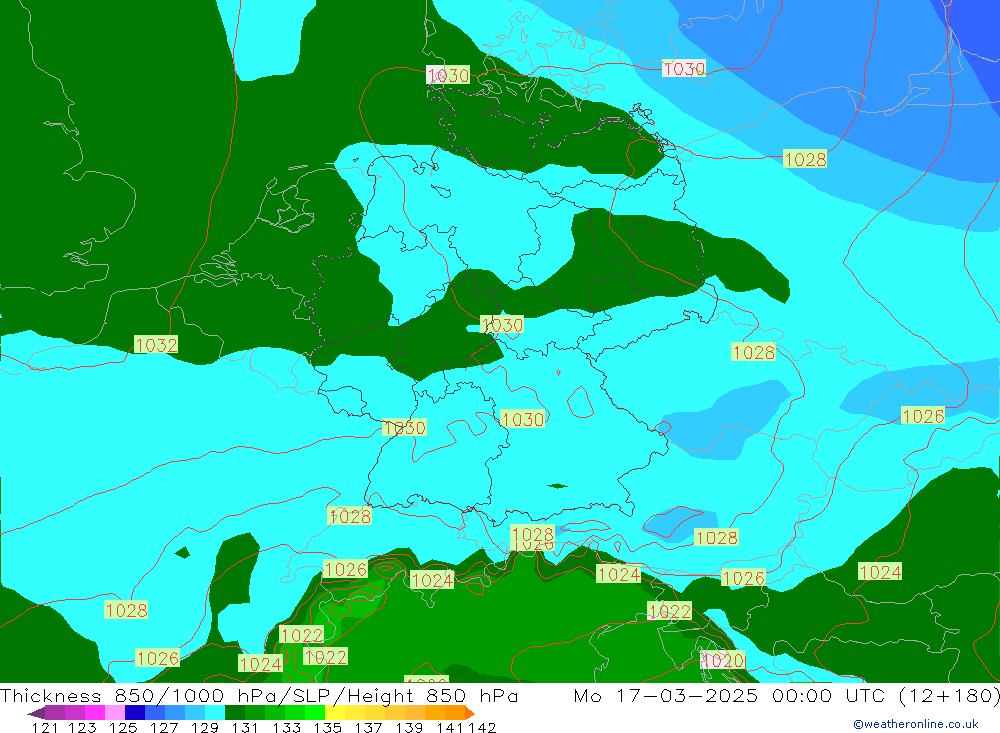Click the 'Mo 17-03-2025 00:00 UTC (12+180)' date
The width and height of the screenshot is (1000, 733).
coord(786,695)
